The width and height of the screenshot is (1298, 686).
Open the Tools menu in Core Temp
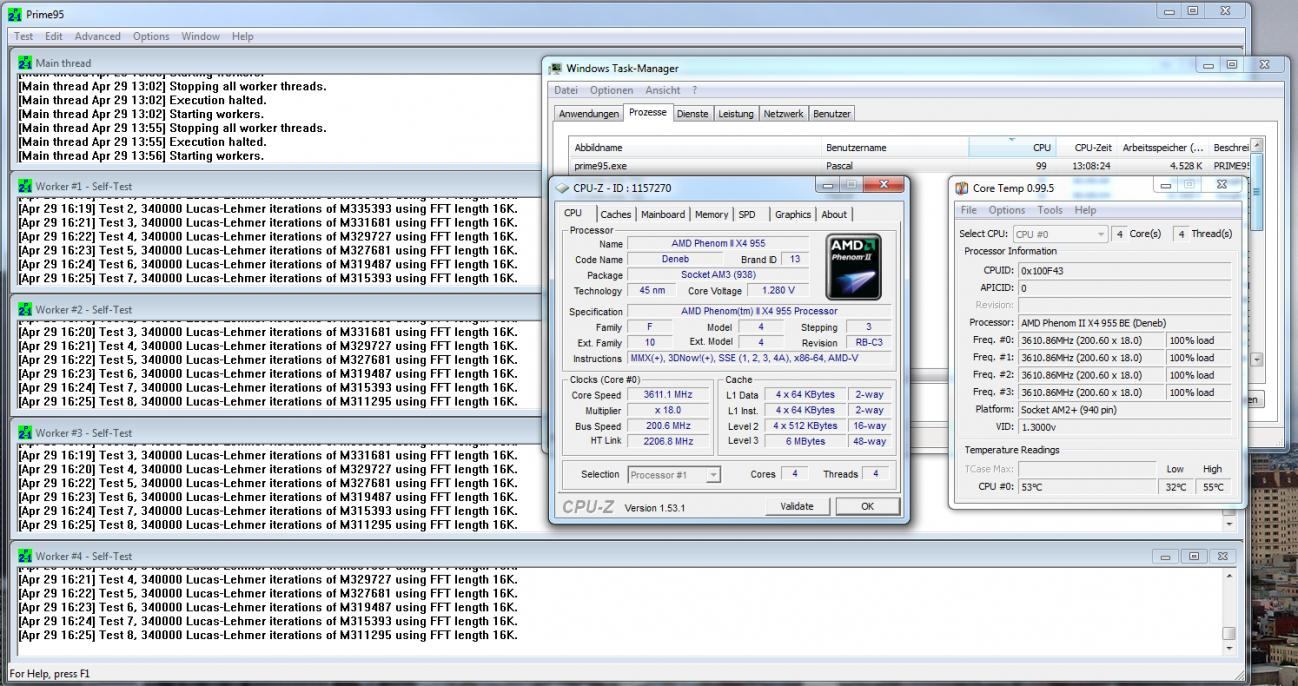(1050, 210)
